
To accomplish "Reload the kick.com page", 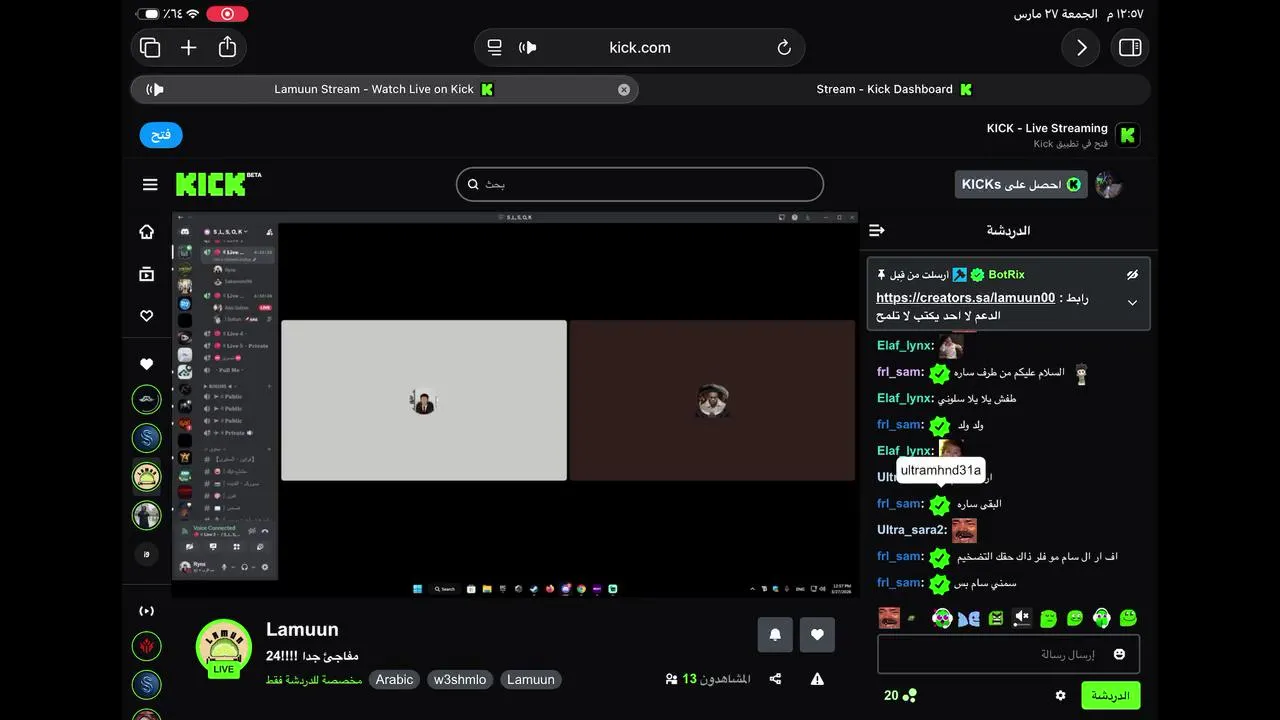I will coord(784,47).
